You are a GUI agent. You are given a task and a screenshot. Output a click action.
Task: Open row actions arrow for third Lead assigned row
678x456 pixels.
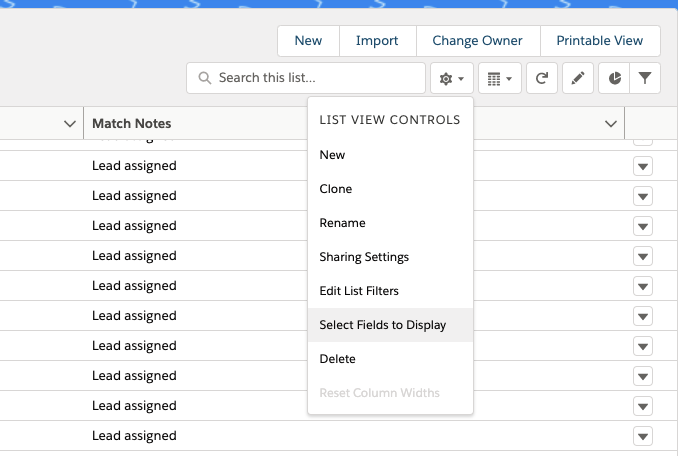click(643, 226)
